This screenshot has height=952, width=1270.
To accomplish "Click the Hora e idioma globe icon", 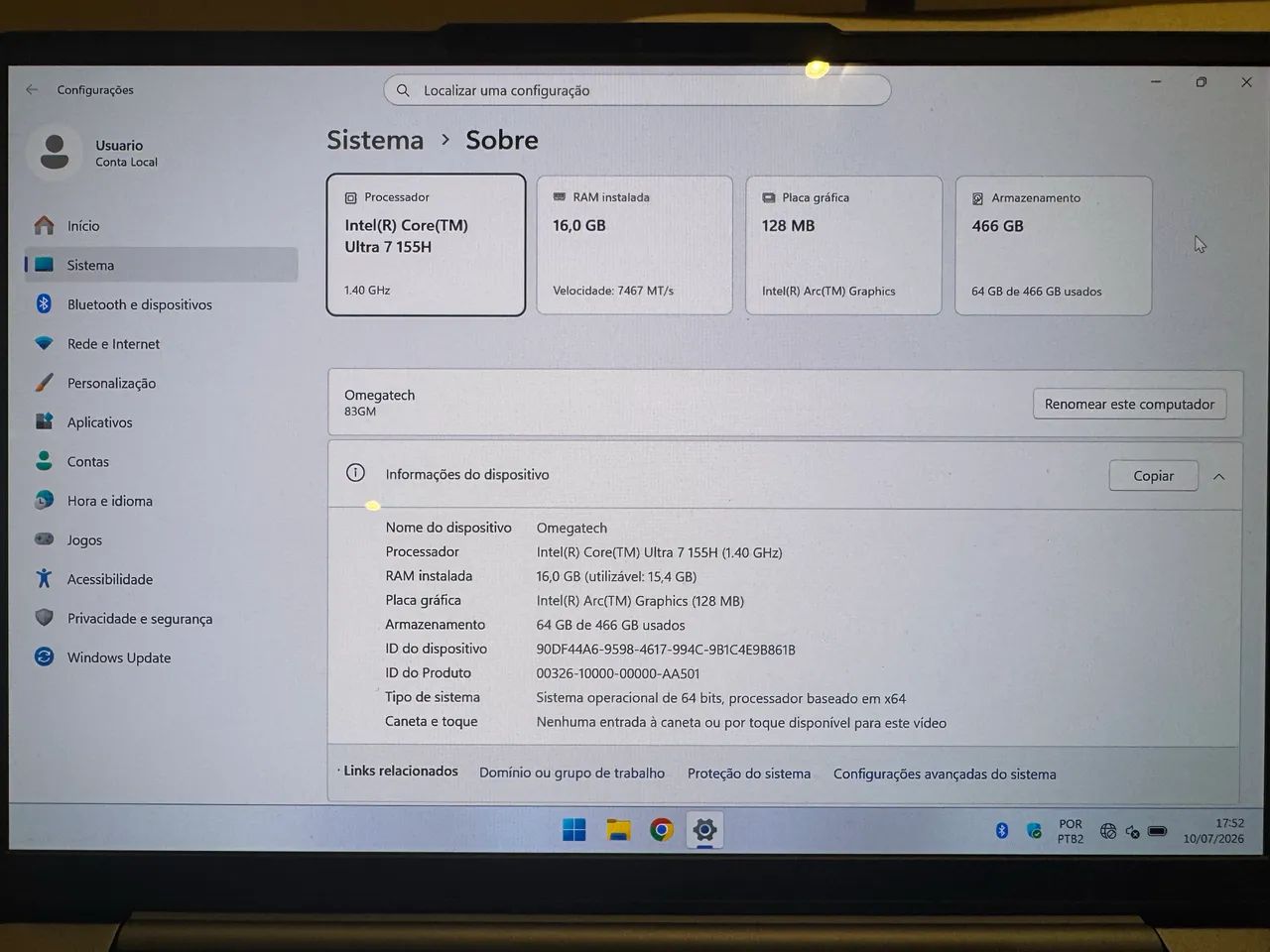I will coord(44,500).
